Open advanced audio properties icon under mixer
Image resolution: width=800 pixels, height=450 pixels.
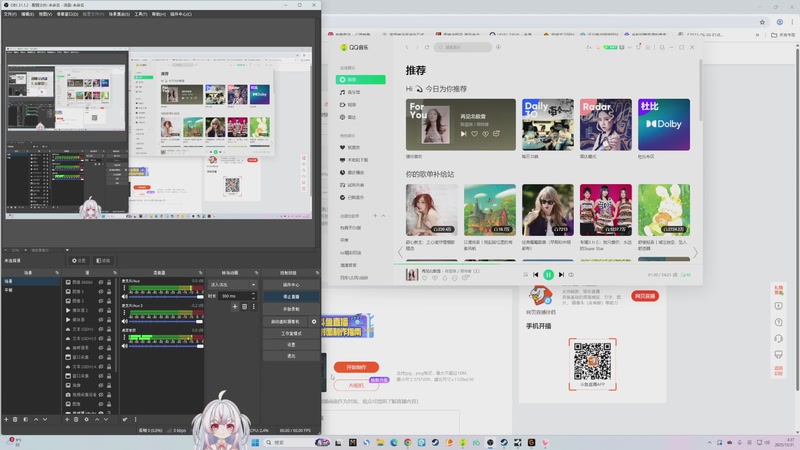click(125, 419)
